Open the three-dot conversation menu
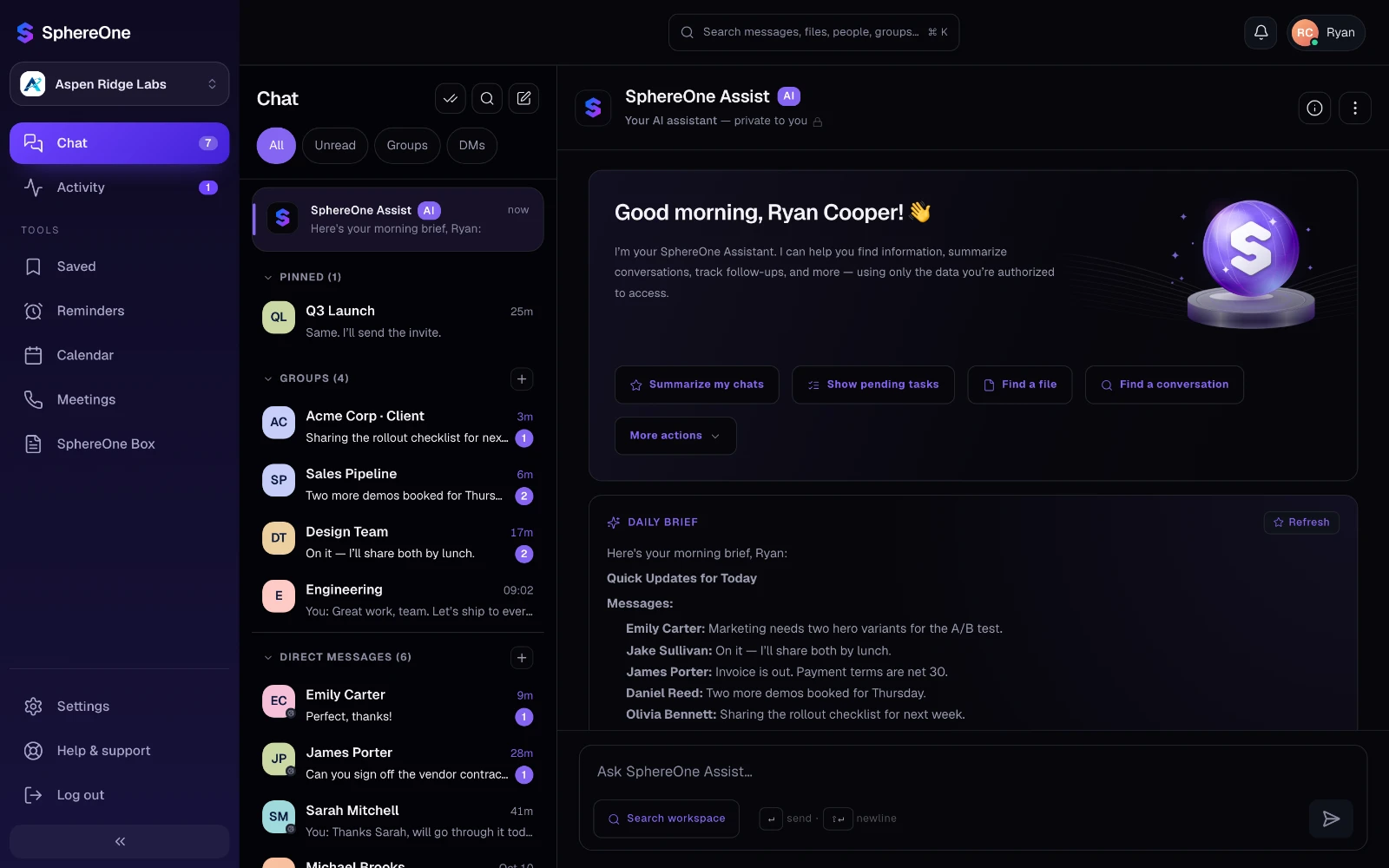Image resolution: width=1389 pixels, height=868 pixels. [1355, 108]
